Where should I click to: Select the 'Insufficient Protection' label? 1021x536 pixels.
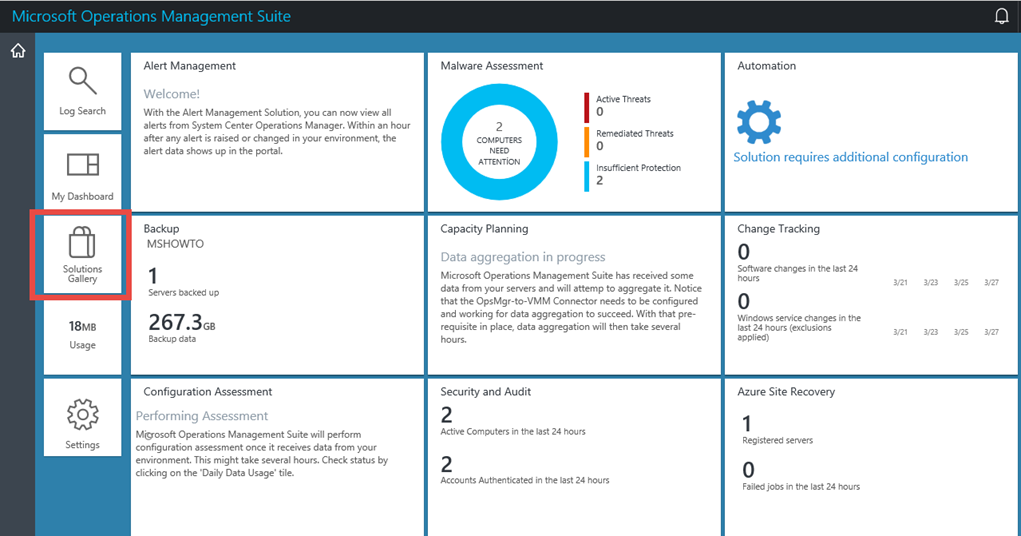[638, 167]
